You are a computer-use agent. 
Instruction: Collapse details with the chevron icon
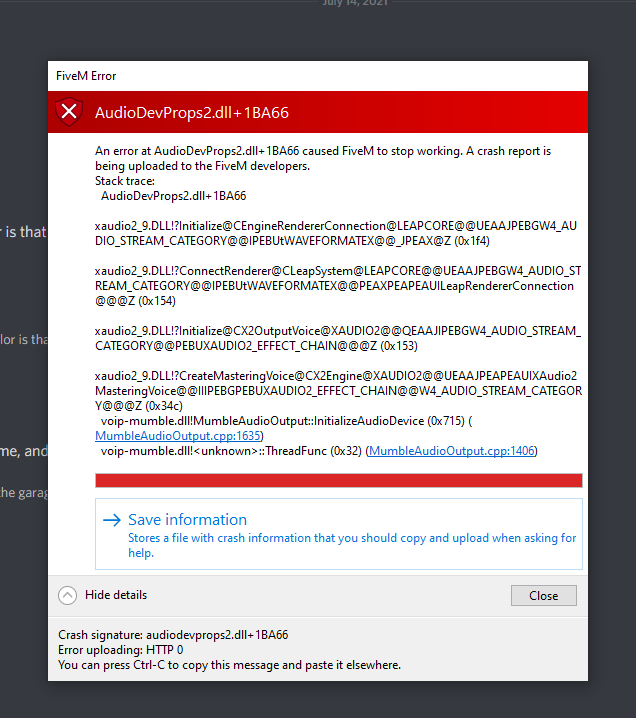[67, 595]
